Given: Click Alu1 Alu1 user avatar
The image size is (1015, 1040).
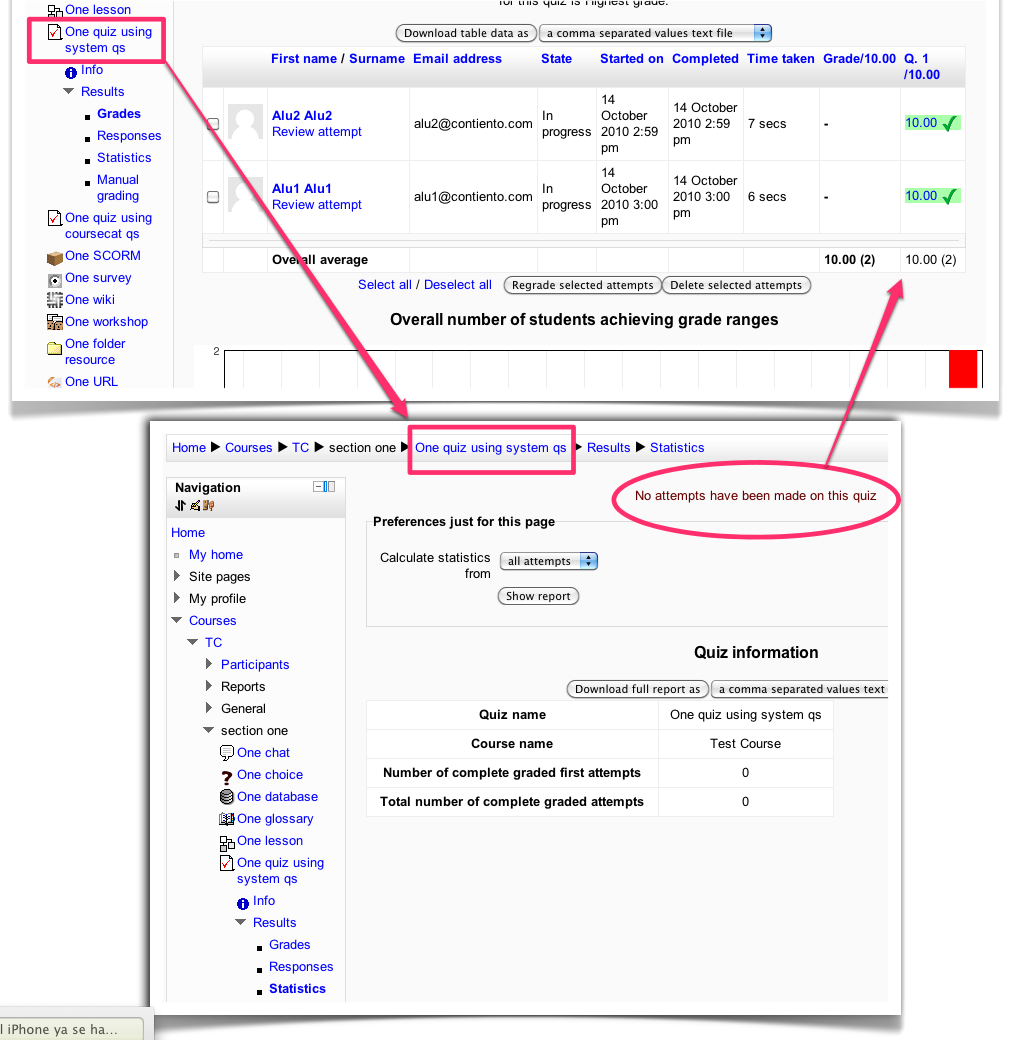Looking at the screenshot, I should point(245,195).
